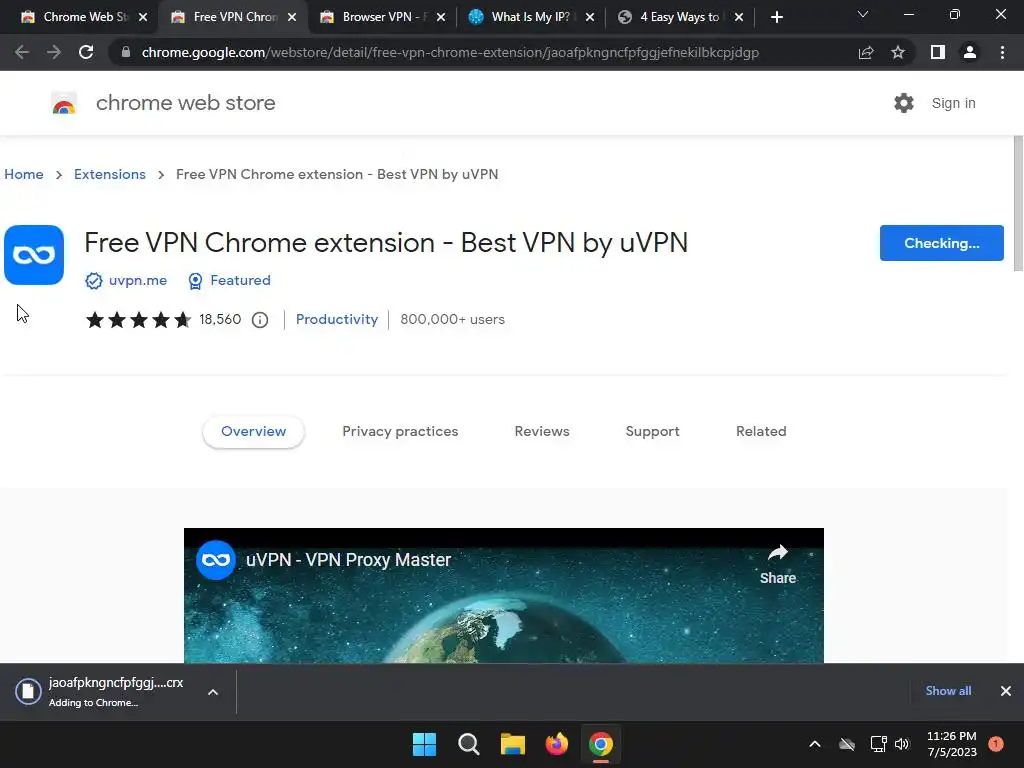Open Windows taskbar search
Viewport: 1024px width, 768px height.
(469, 744)
